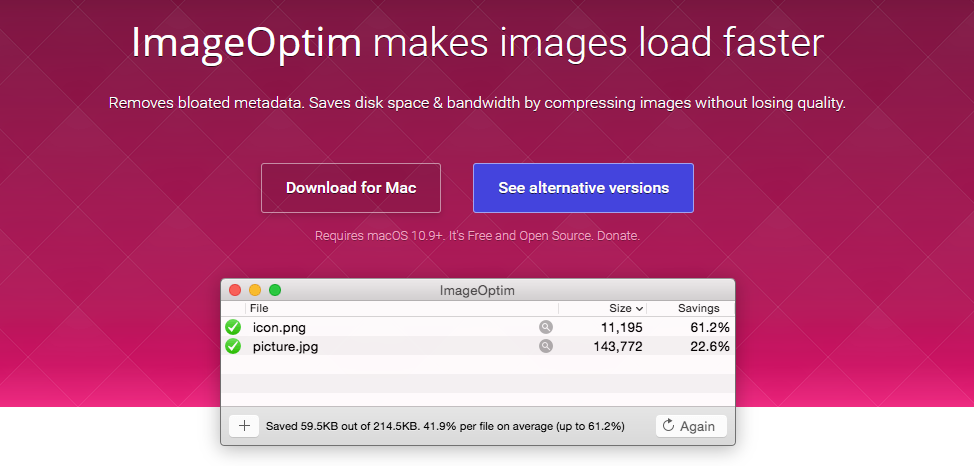This screenshot has width=974, height=466.
Task: Sort by the Size column header chevron
Action: (639, 308)
